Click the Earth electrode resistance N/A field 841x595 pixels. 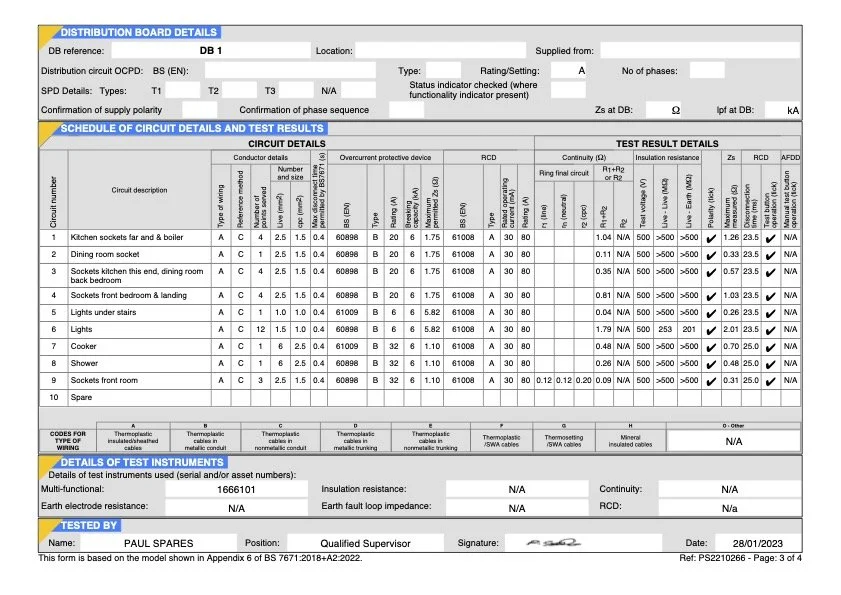point(237,508)
